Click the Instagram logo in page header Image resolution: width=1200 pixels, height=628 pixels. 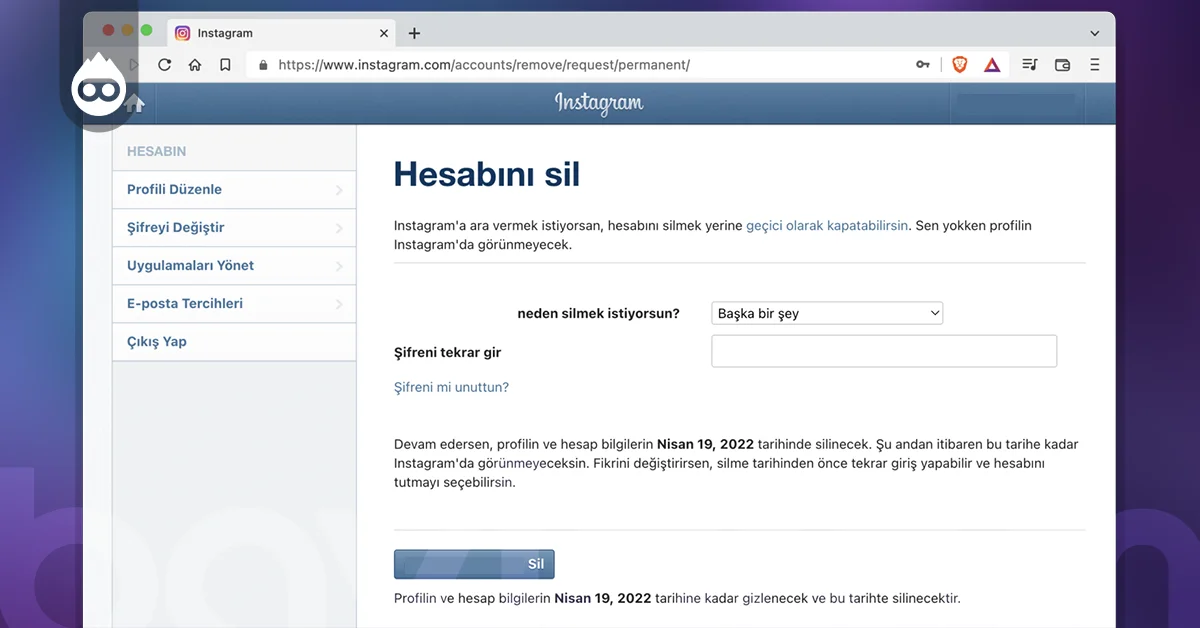click(599, 102)
